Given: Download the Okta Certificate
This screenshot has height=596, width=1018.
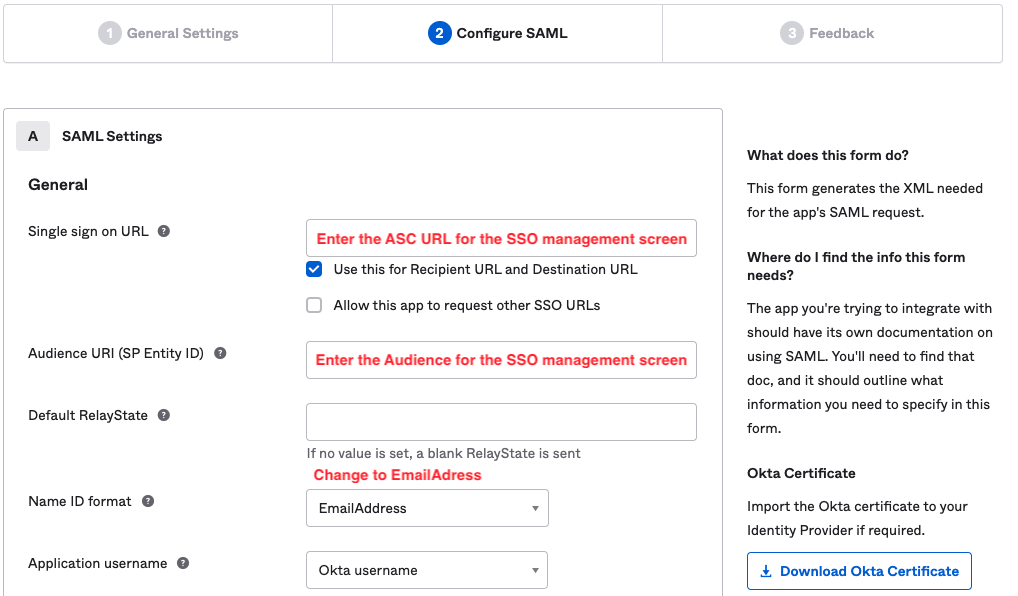Looking at the screenshot, I should pyautogui.click(x=859, y=571).
